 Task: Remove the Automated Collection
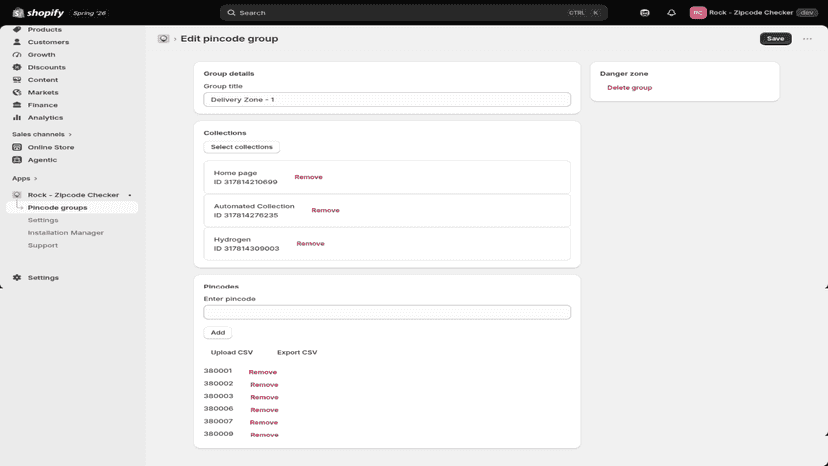point(325,210)
